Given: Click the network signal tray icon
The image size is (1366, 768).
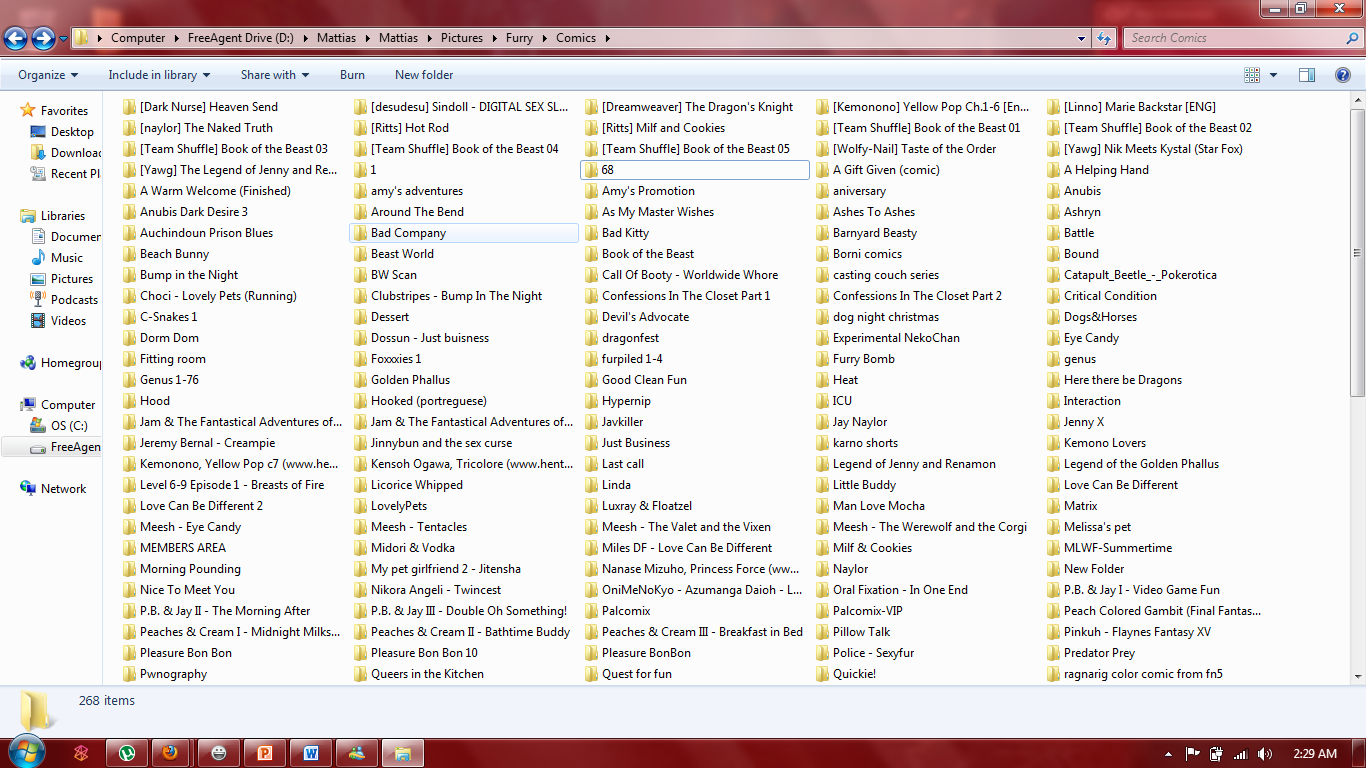Looking at the screenshot, I should tap(1241, 754).
